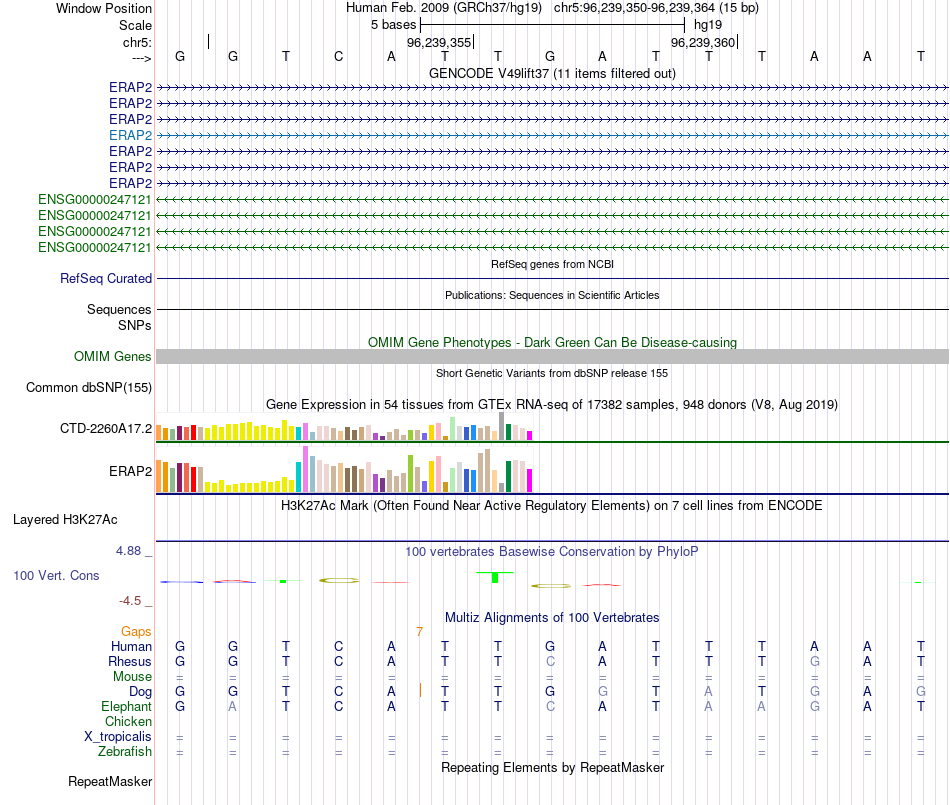Click the ---> sequence direction arrow label
The height and width of the screenshot is (805, 950).
point(142,58)
